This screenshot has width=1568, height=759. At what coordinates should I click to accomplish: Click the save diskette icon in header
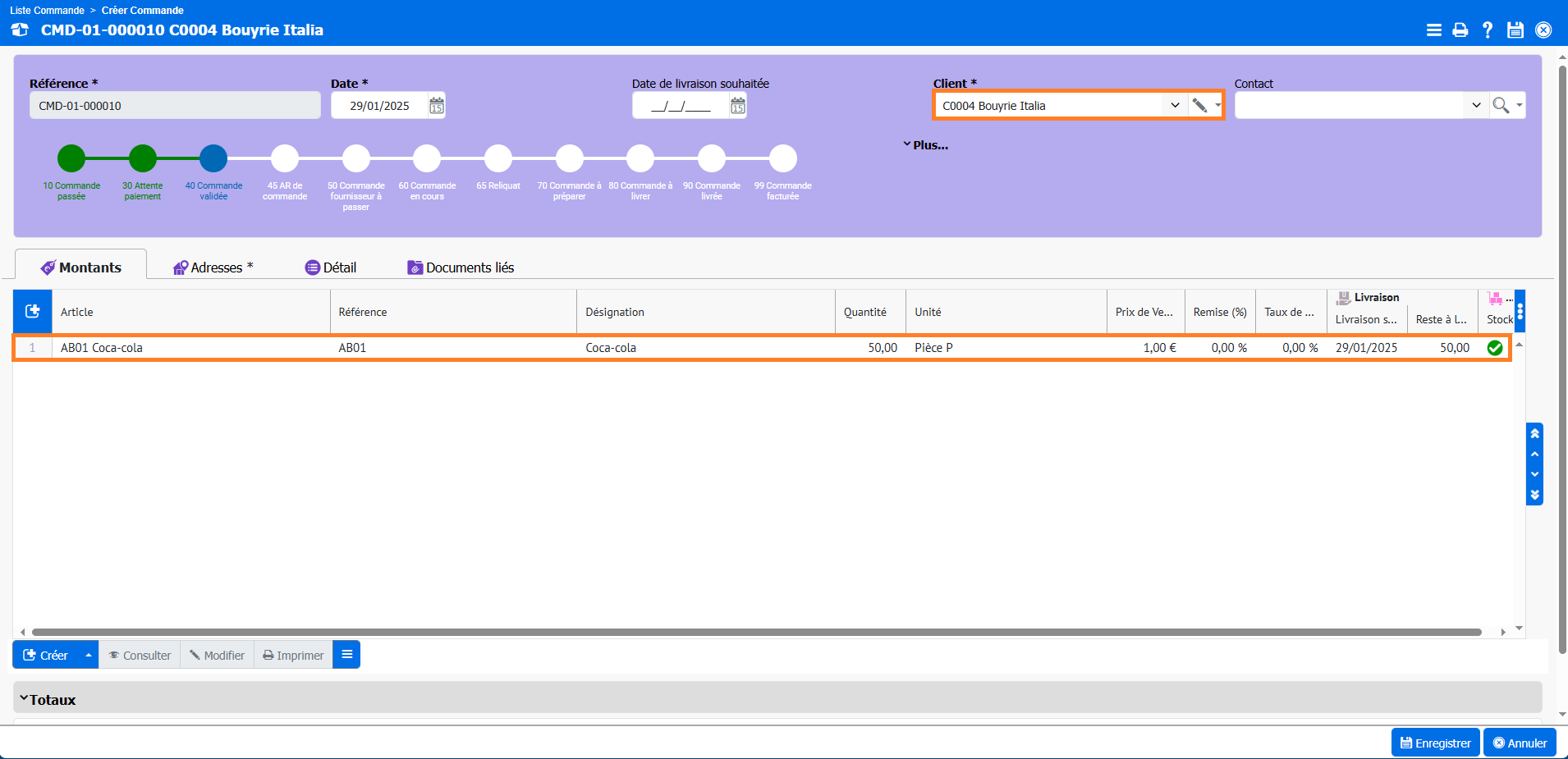point(1515,30)
